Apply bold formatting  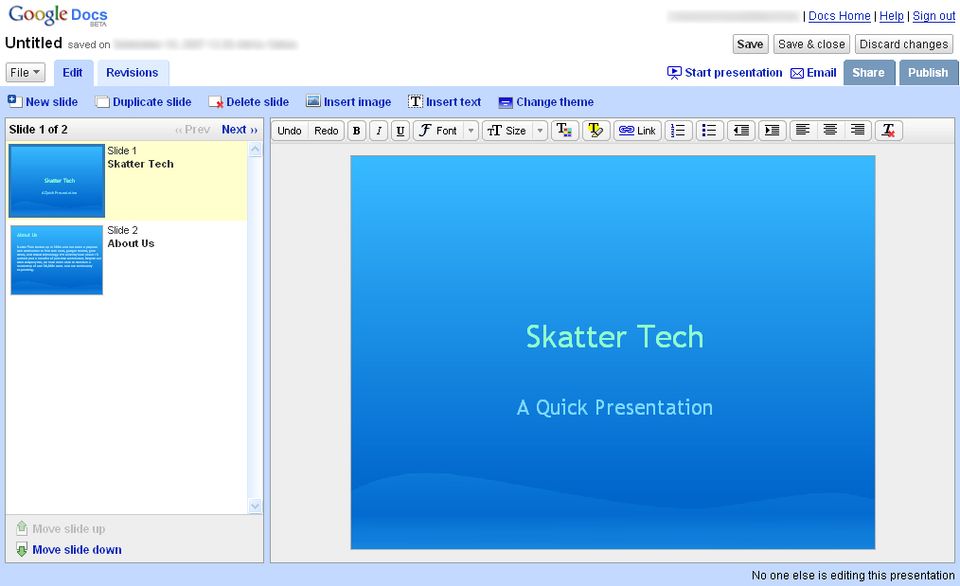(x=356, y=130)
